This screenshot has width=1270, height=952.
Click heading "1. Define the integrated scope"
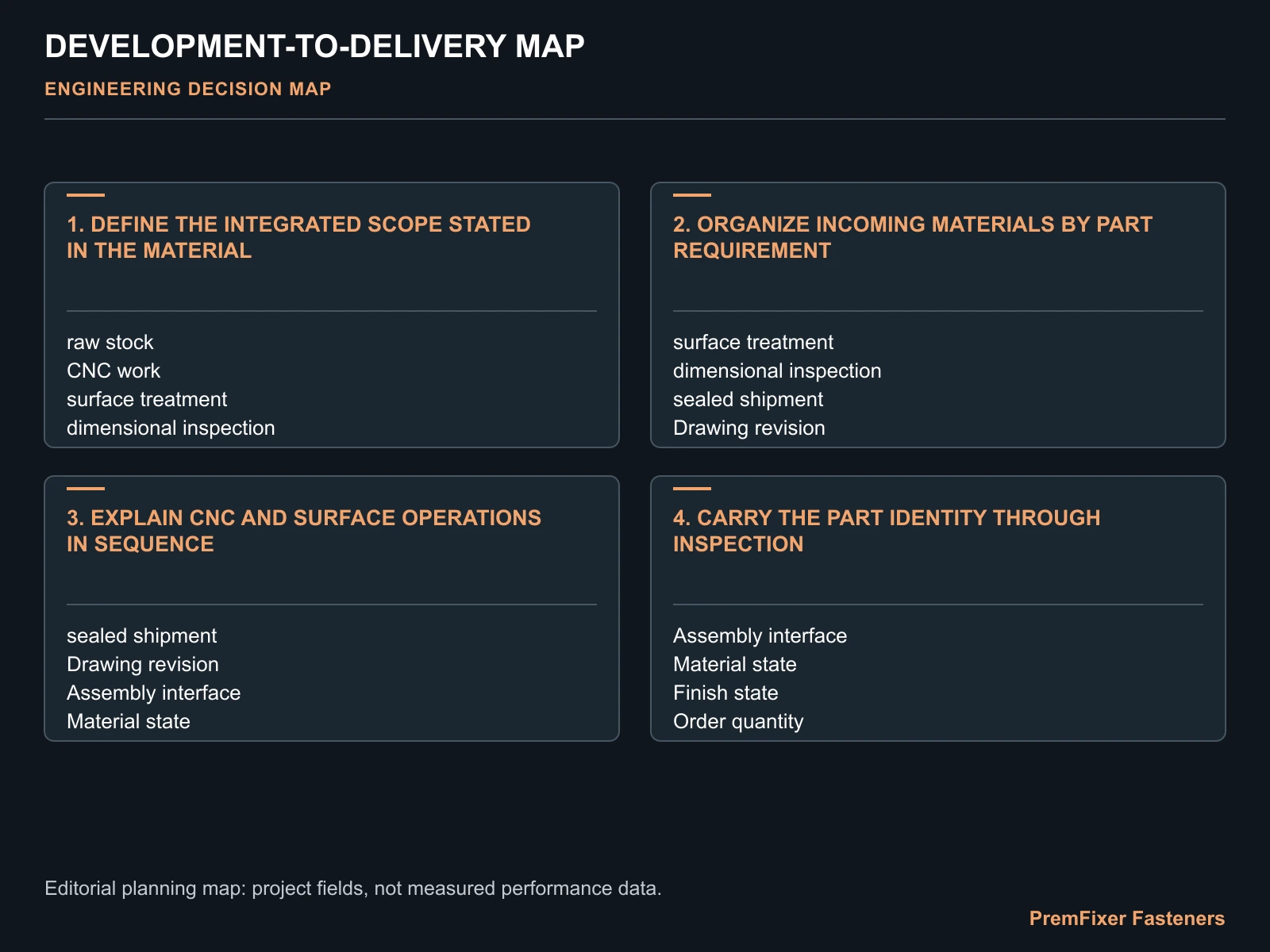click(x=298, y=237)
